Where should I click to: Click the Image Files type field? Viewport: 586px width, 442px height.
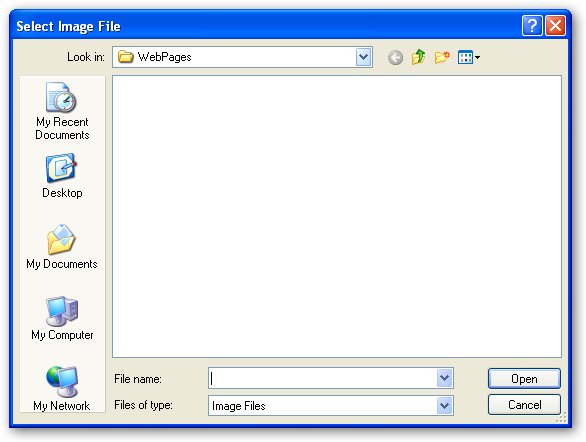[323, 405]
